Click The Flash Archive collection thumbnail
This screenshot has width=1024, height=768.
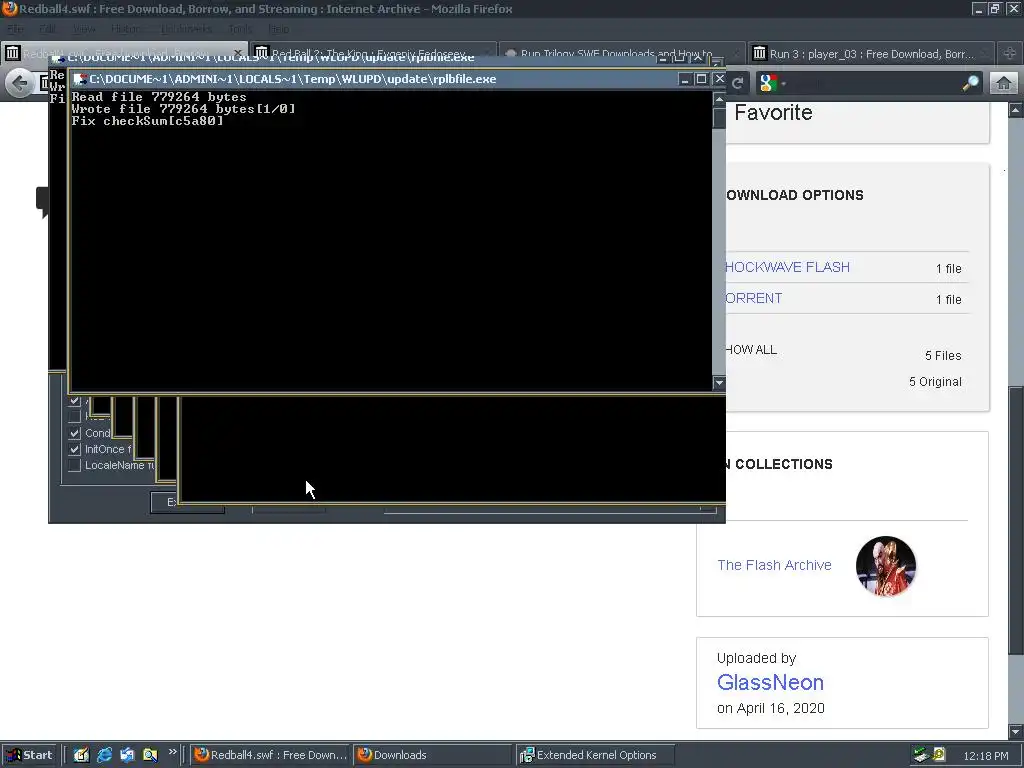pos(886,566)
